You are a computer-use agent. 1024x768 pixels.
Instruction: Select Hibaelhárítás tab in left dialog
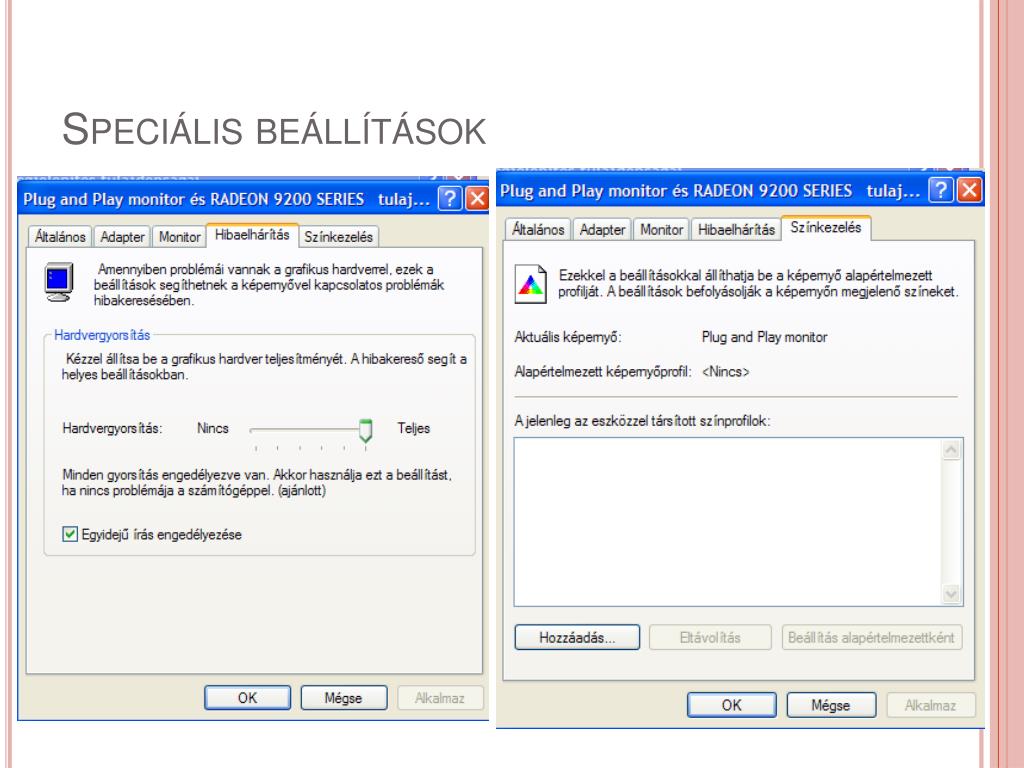coord(252,234)
